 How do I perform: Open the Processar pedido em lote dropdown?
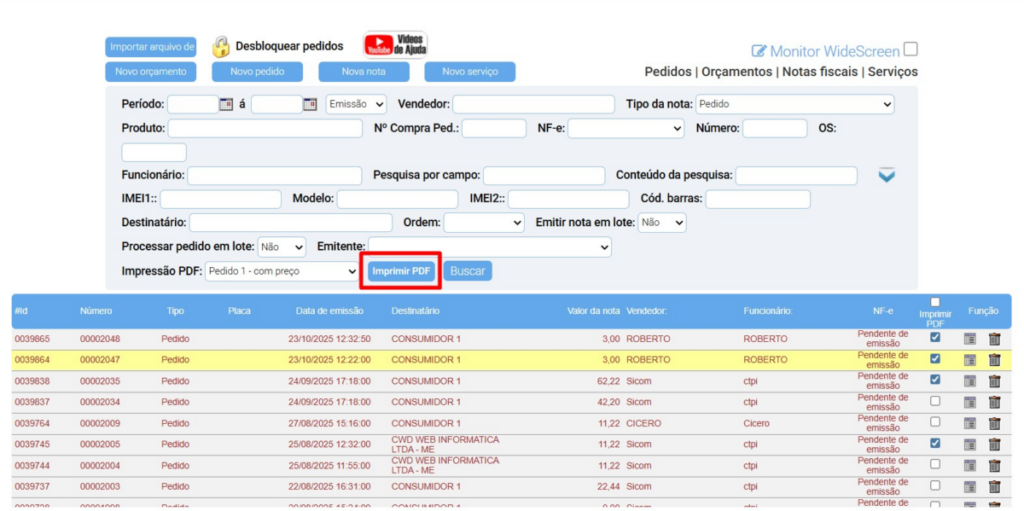[282, 247]
